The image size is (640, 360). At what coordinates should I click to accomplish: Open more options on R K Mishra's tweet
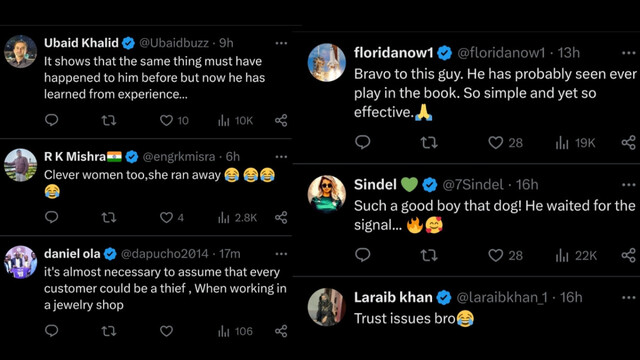pos(281,156)
